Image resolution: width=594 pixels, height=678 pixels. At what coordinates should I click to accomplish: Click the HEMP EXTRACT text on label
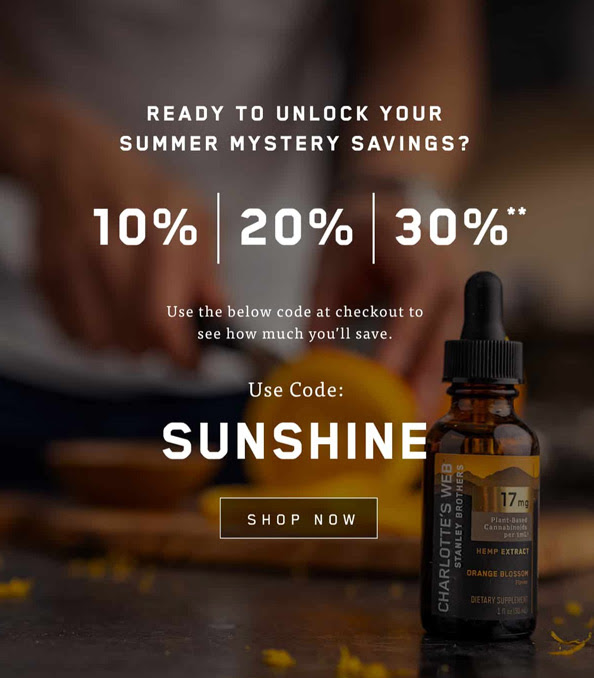502,551
